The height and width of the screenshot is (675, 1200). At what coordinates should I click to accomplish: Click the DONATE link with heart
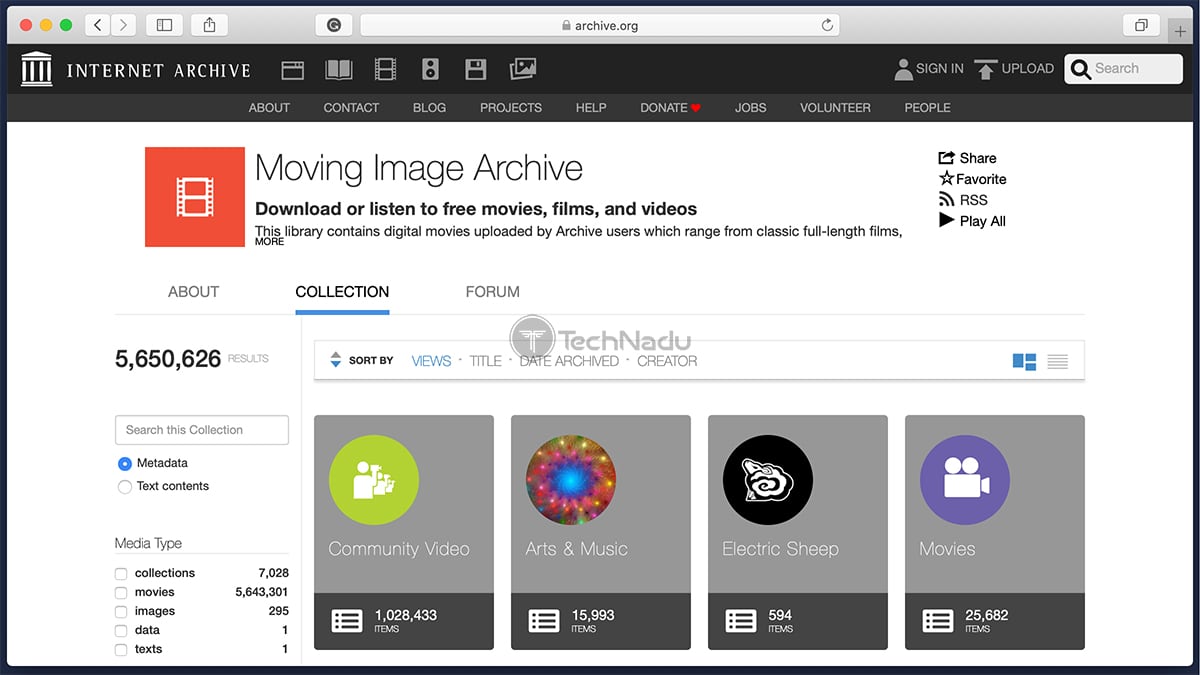pos(671,107)
